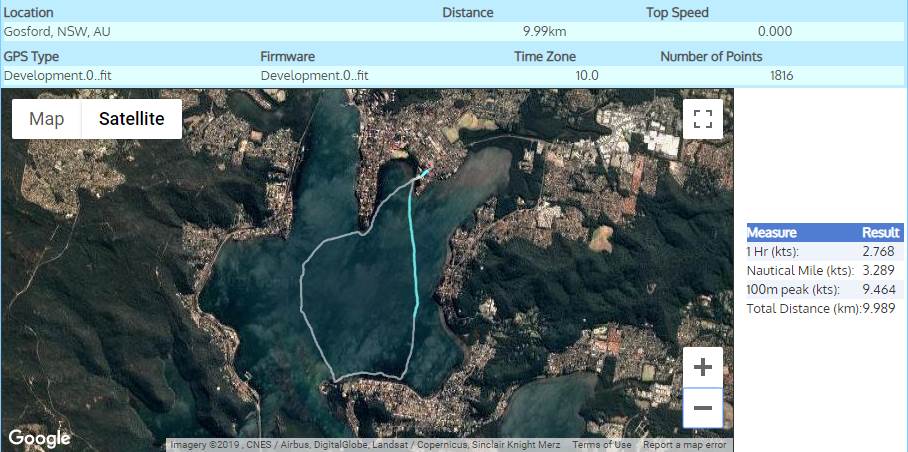Zoom out on the map
The image size is (908, 452).
tap(702, 408)
